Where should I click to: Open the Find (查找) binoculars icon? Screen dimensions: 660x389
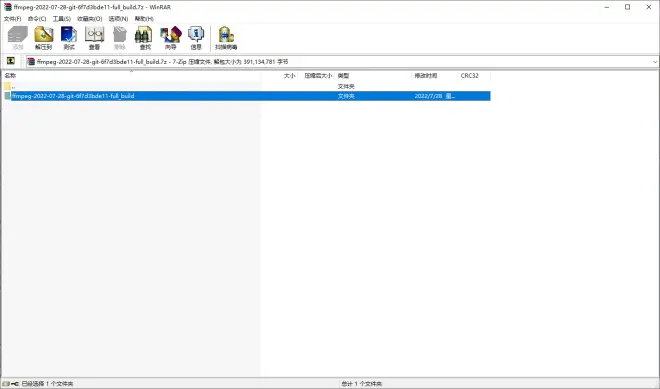tap(145, 38)
